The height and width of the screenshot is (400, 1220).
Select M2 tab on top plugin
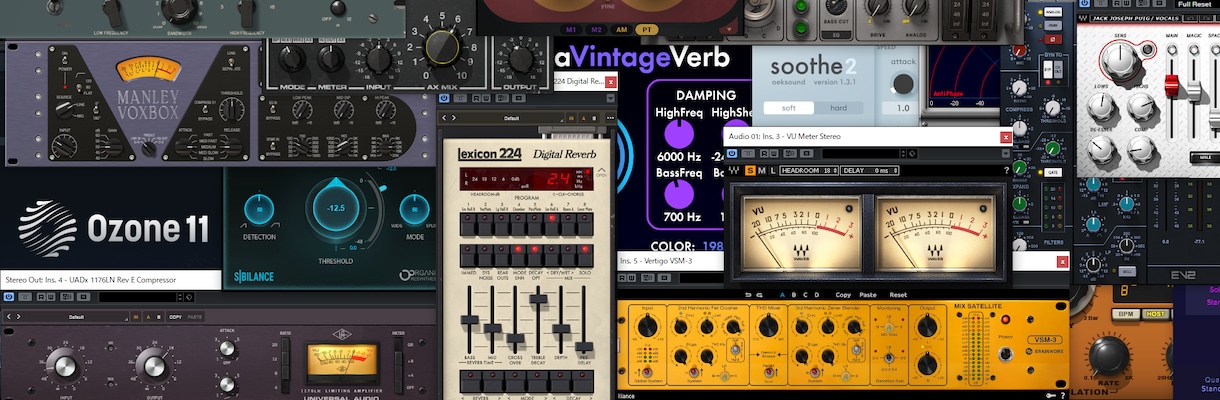pos(596,29)
